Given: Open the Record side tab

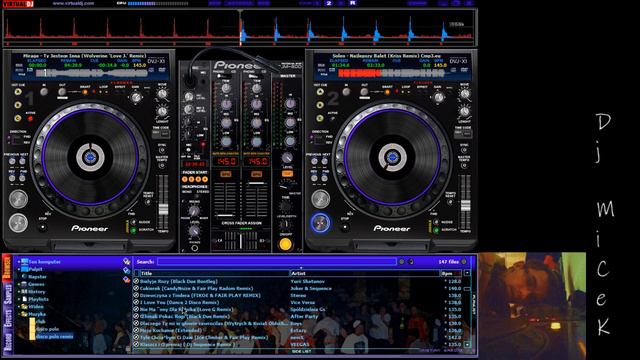Looking at the screenshot, I should (x=7, y=342).
